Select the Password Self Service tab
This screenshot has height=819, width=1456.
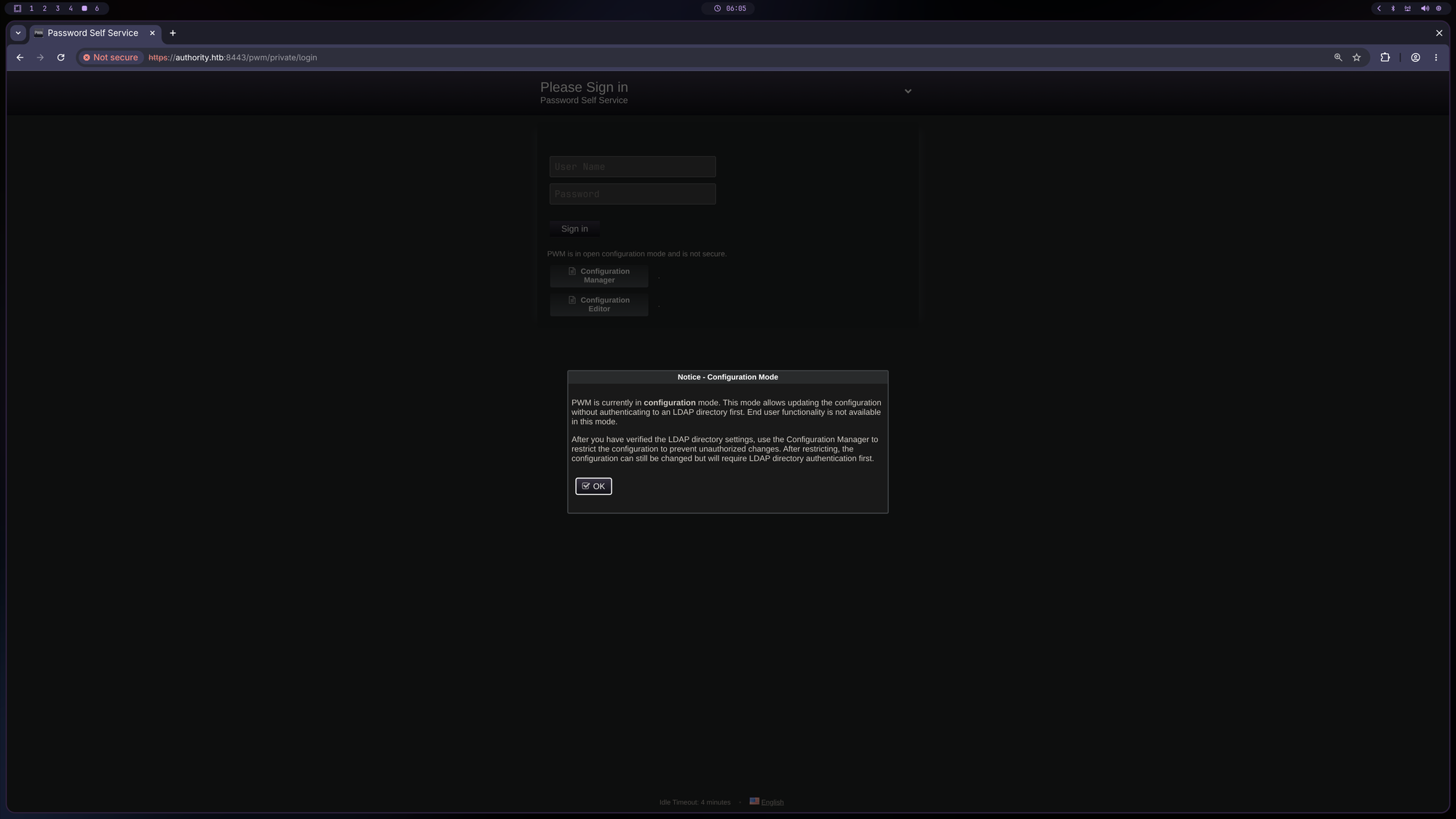click(x=93, y=33)
